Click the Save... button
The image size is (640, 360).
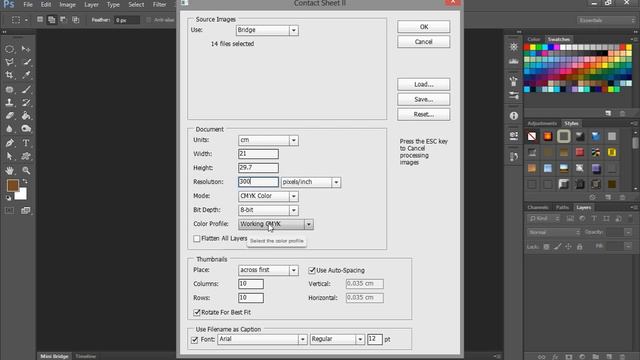point(424,100)
